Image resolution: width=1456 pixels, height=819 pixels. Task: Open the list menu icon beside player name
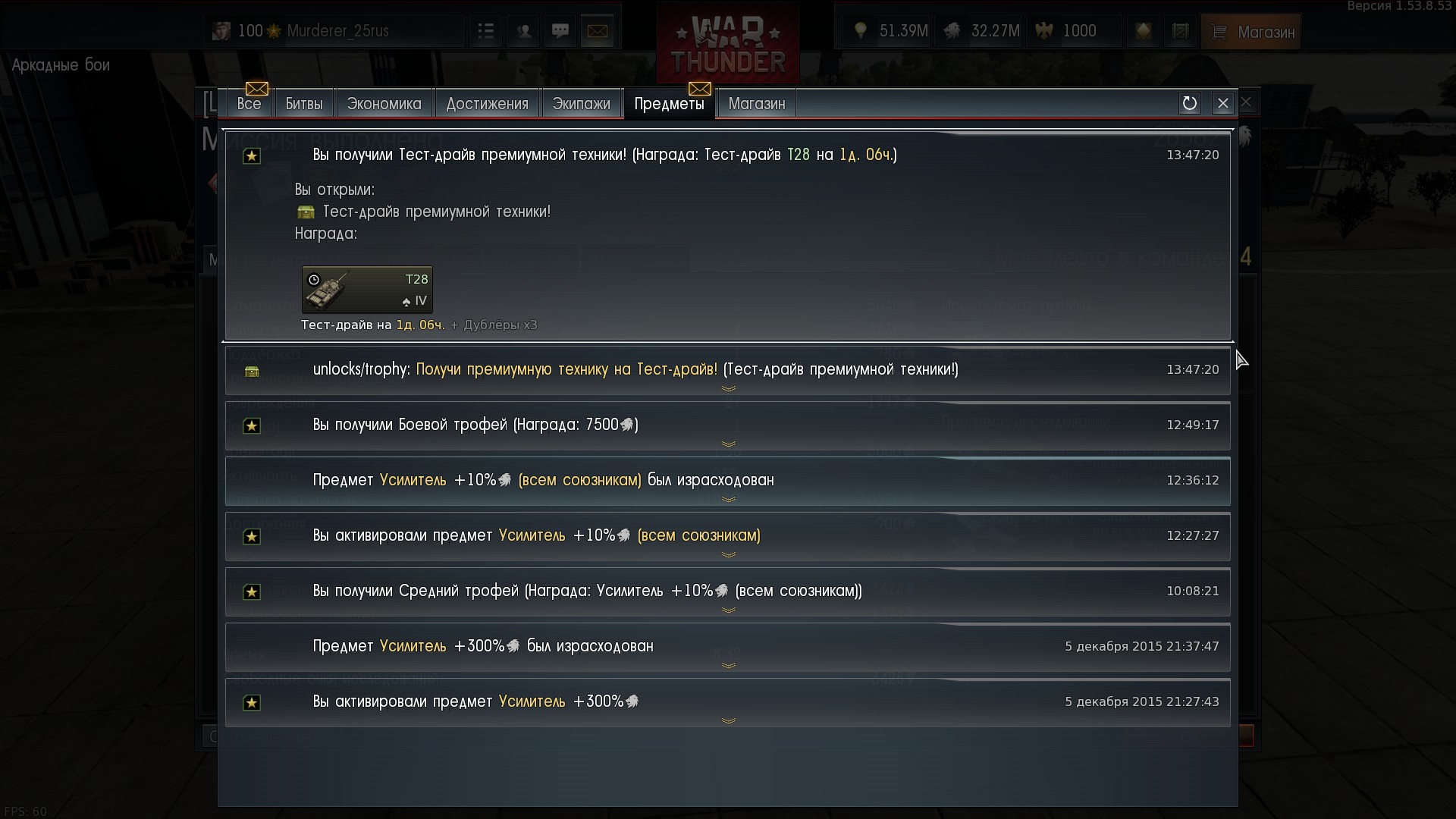coord(486,31)
